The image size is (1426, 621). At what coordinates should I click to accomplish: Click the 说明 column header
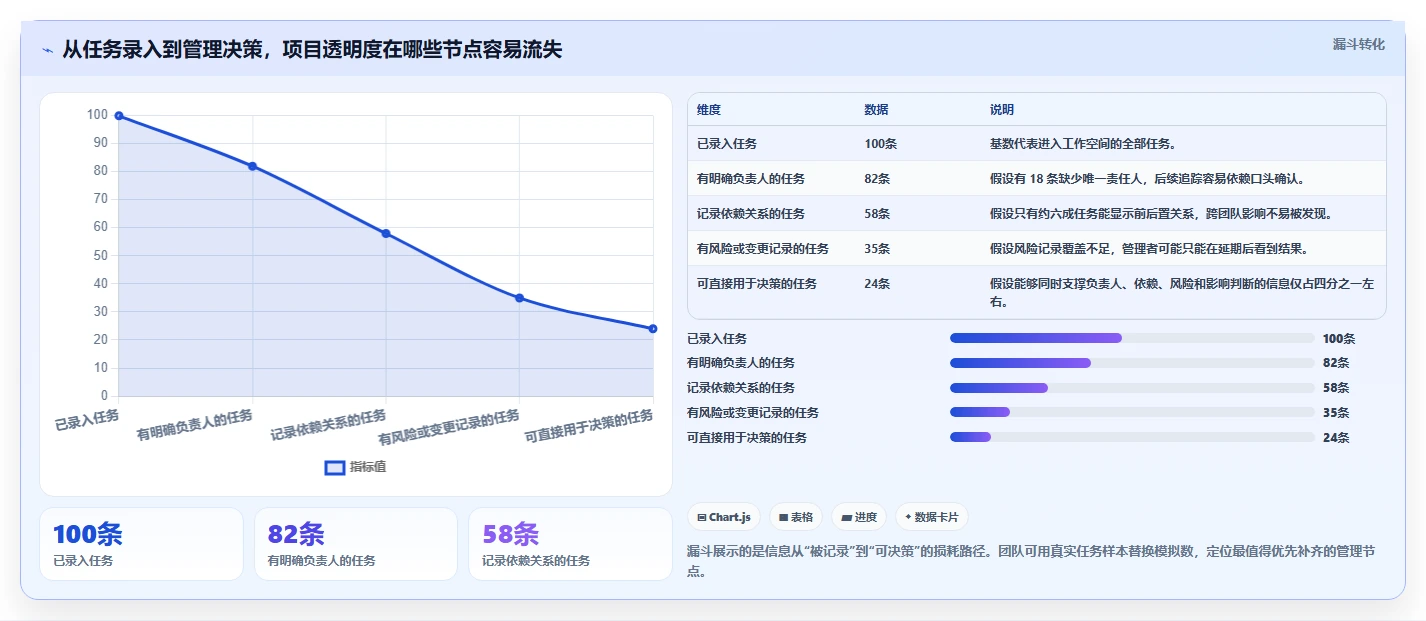[x=1002, y=110]
